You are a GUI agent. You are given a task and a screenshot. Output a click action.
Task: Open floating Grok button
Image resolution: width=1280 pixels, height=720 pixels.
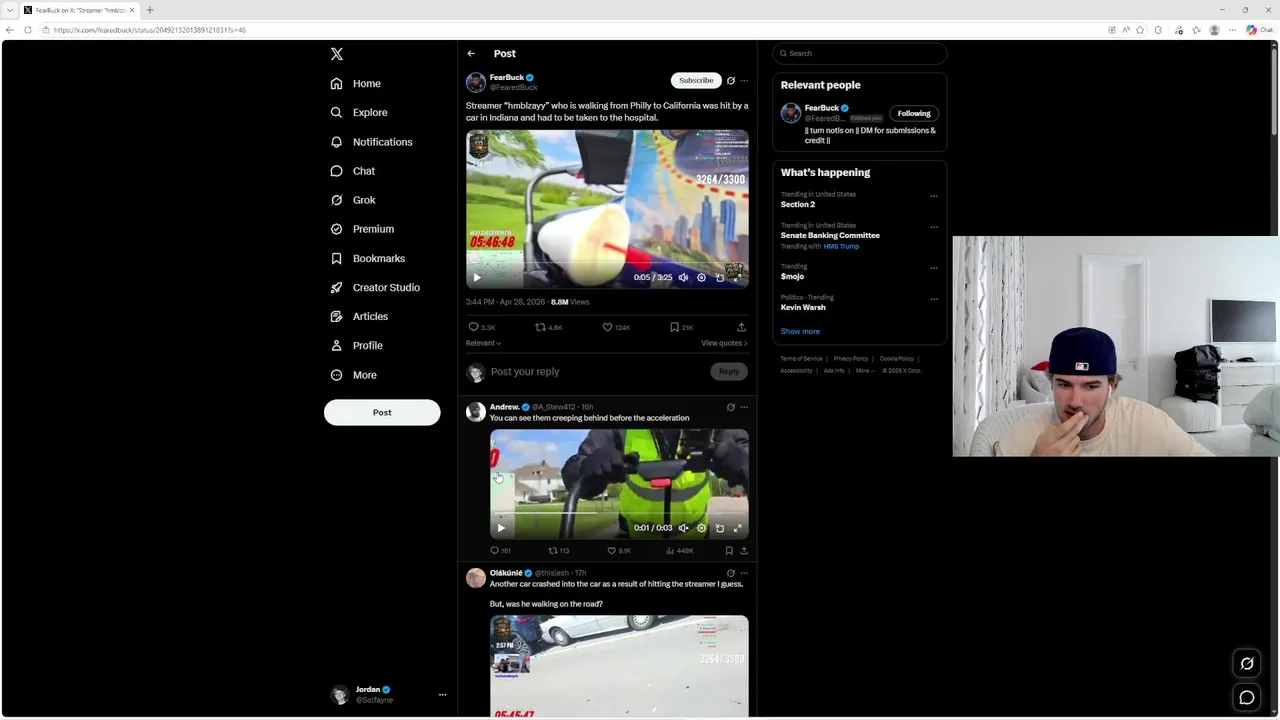click(1247, 664)
